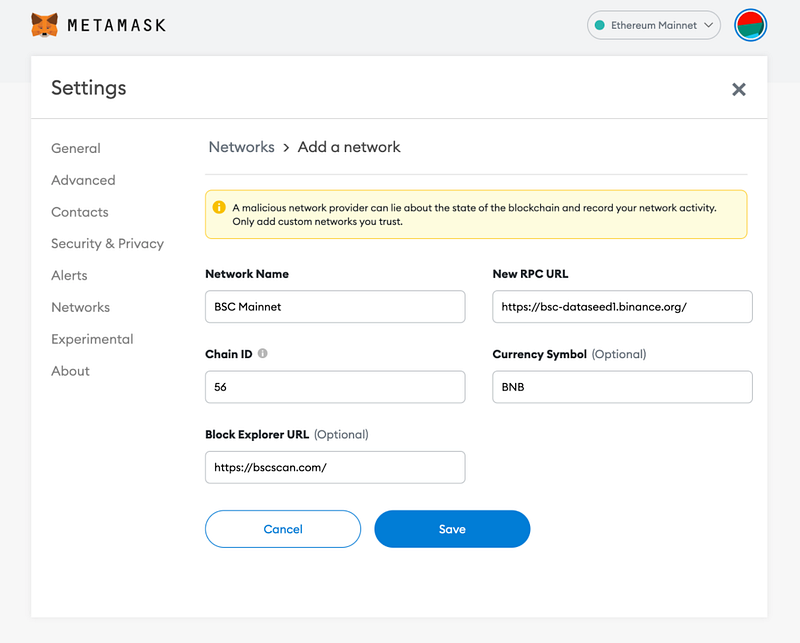
Task: Save the new network
Action: point(452,529)
